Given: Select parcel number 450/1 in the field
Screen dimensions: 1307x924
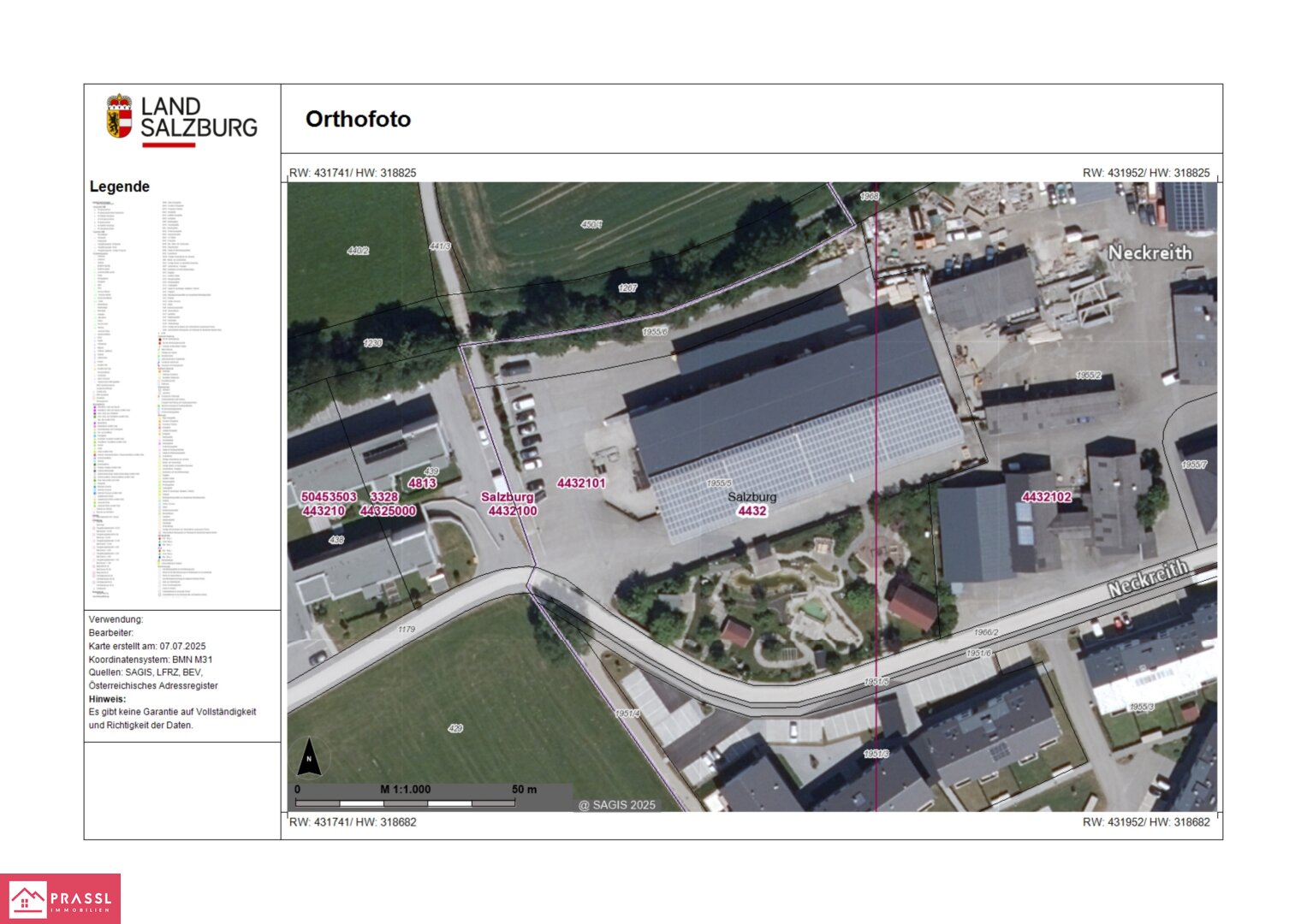Looking at the screenshot, I should click(x=591, y=225).
